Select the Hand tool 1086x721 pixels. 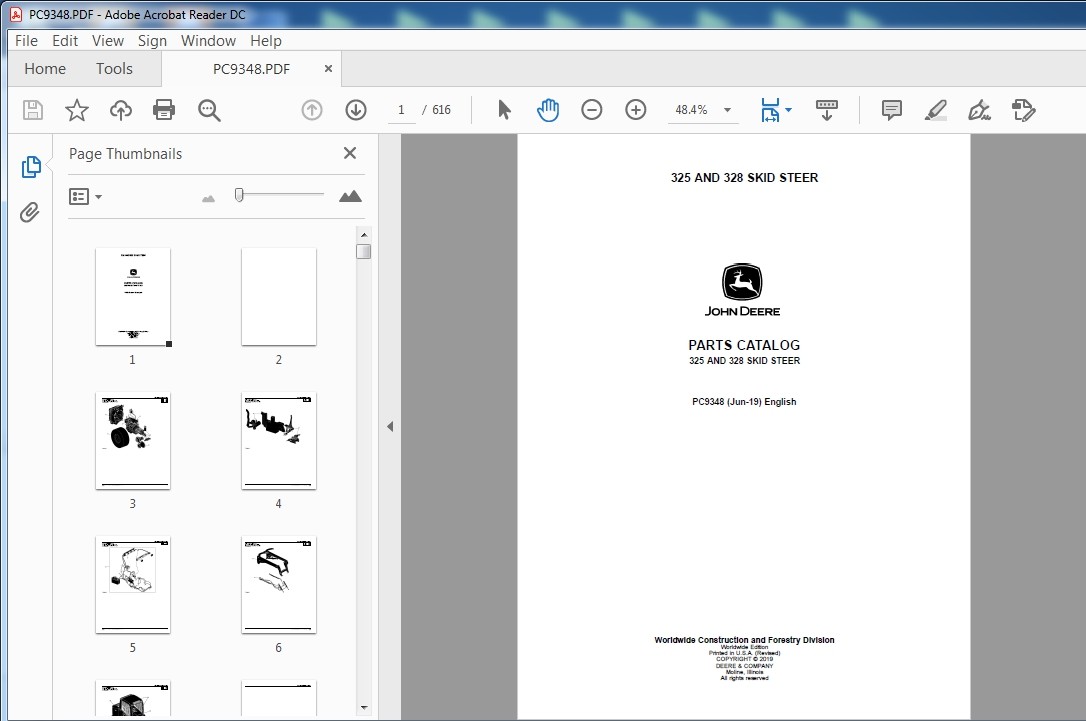click(548, 110)
